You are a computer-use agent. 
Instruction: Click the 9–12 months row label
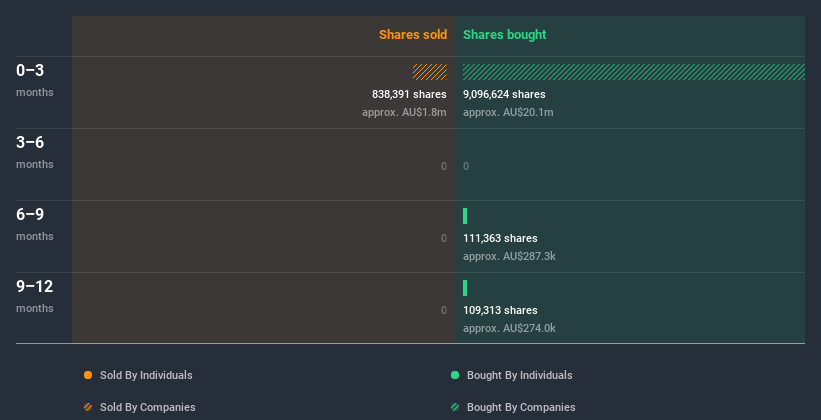tap(35, 296)
